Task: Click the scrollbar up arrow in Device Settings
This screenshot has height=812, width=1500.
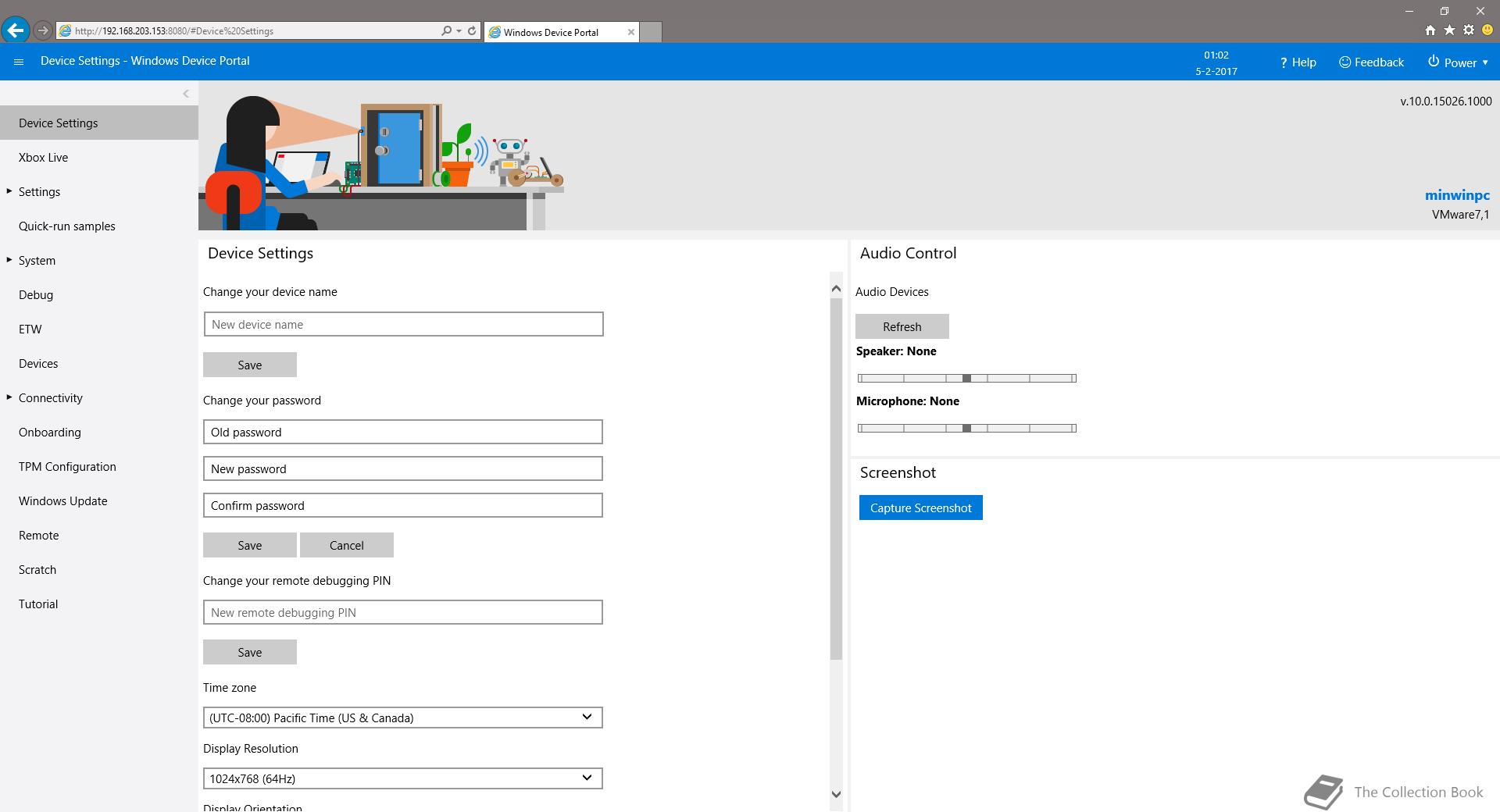Action: tap(836, 288)
